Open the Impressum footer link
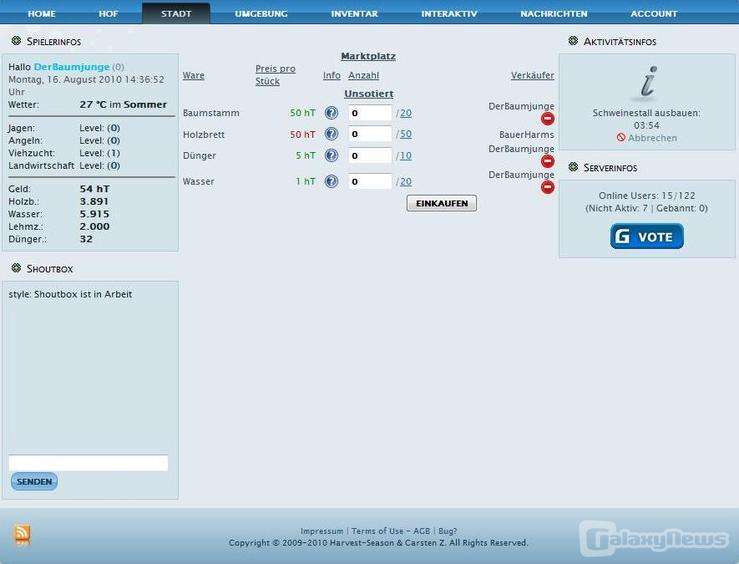The height and width of the screenshot is (564, 739). pyautogui.click(x=322, y=531)
